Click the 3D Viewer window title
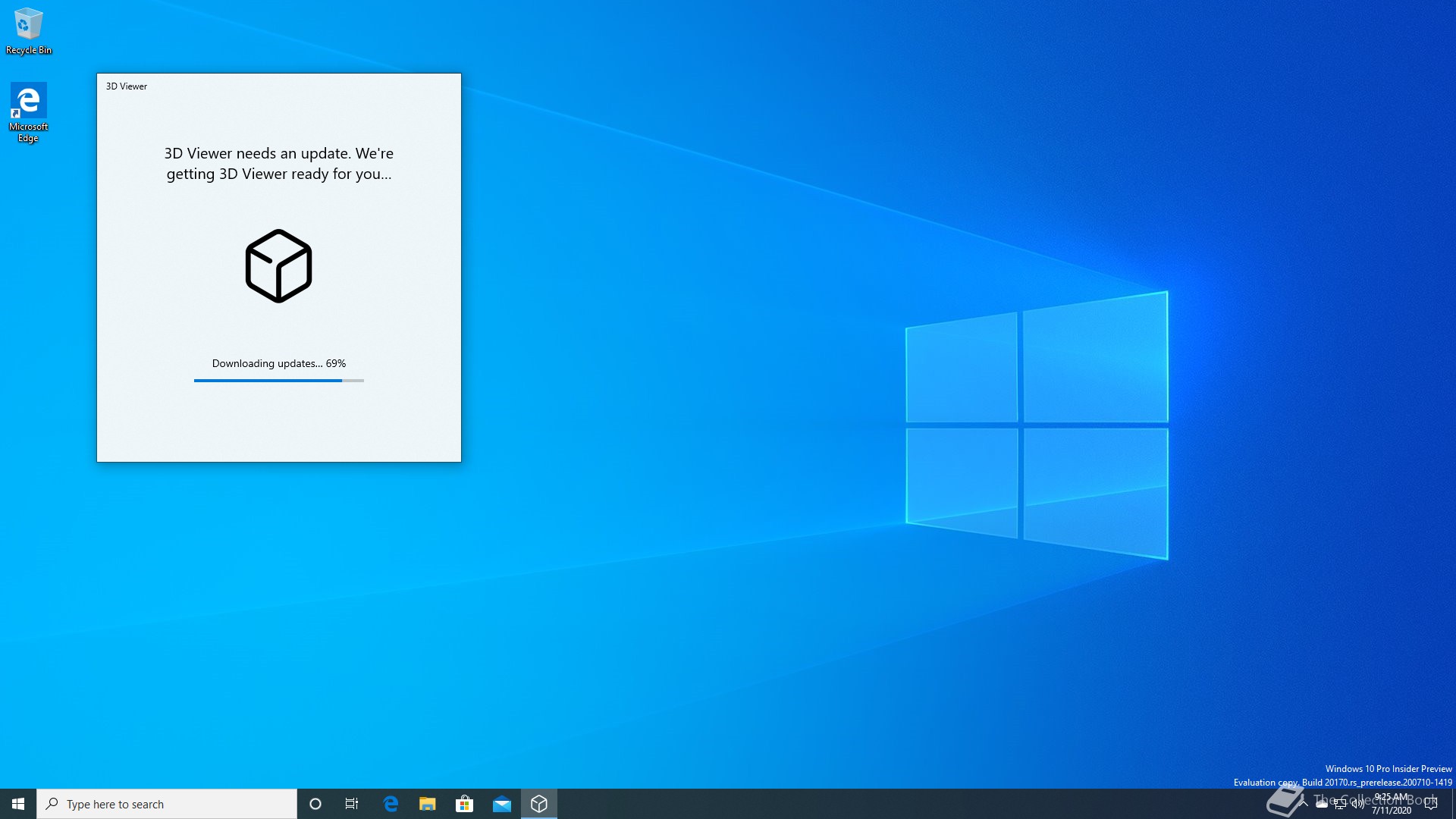Viewport: 1456px width, 819px height. coord(127,86)
